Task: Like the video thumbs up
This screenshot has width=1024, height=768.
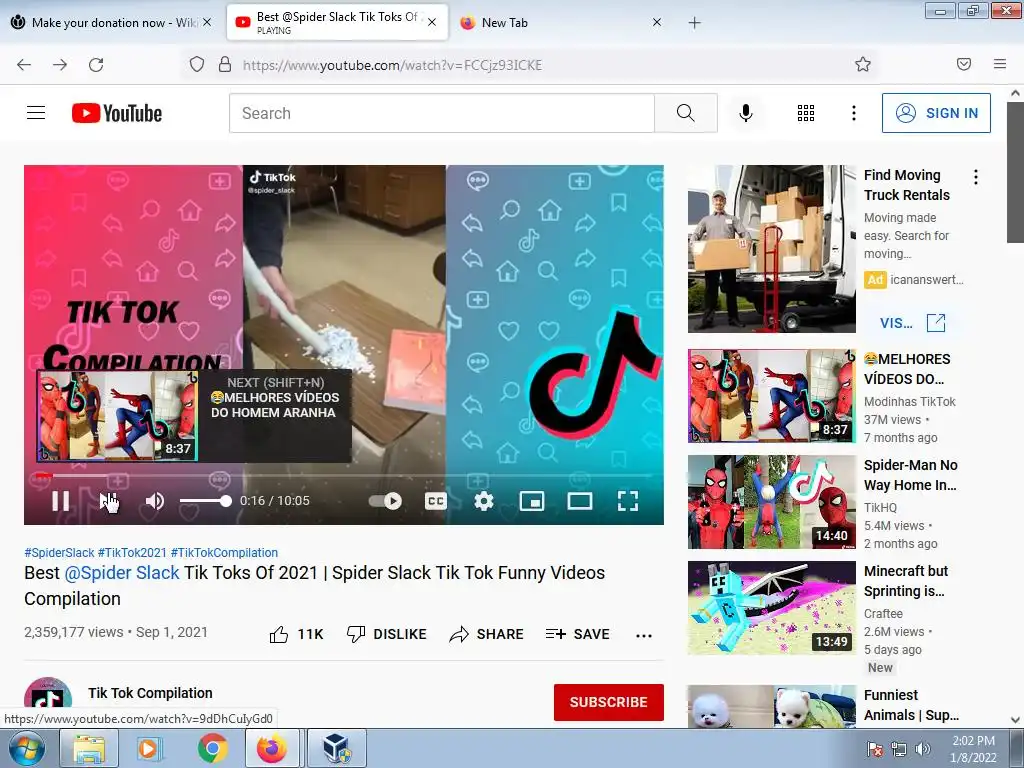Action: (x=296, y=634)
